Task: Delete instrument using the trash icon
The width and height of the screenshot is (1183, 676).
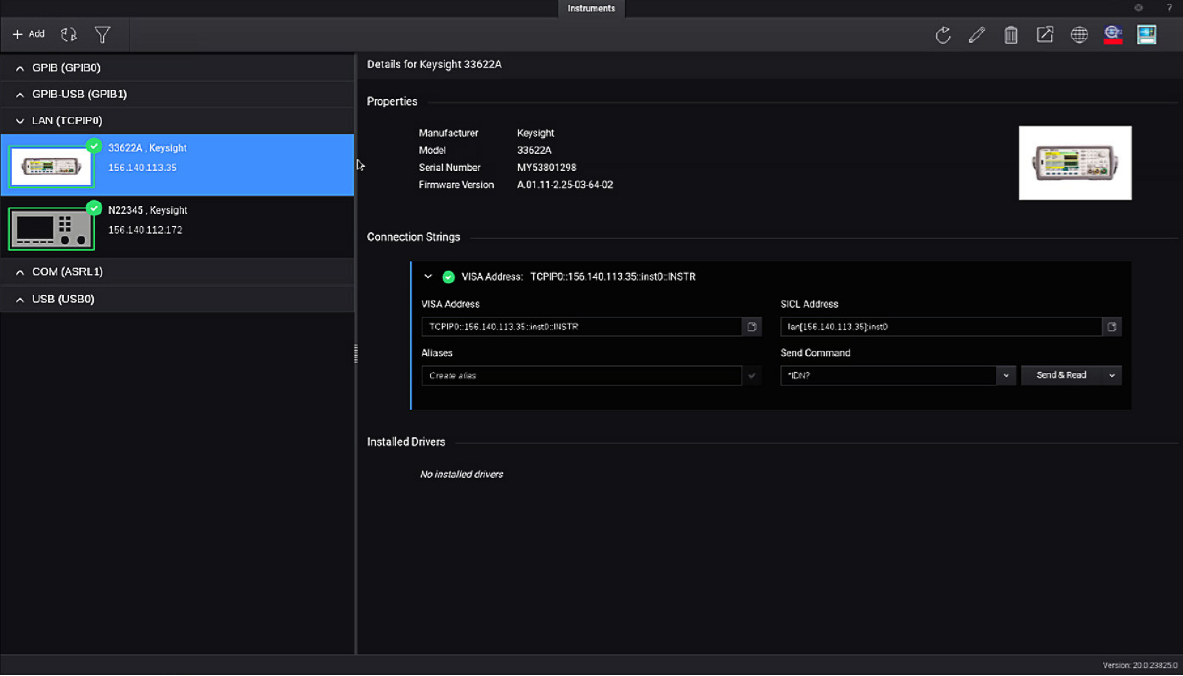Action: click(1011, 35)
